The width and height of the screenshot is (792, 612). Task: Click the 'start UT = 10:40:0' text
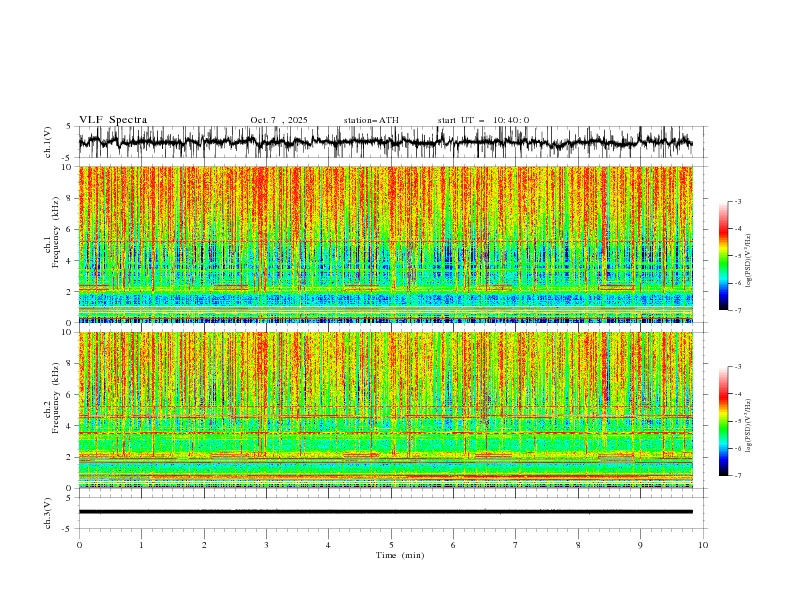click(483, 120)
